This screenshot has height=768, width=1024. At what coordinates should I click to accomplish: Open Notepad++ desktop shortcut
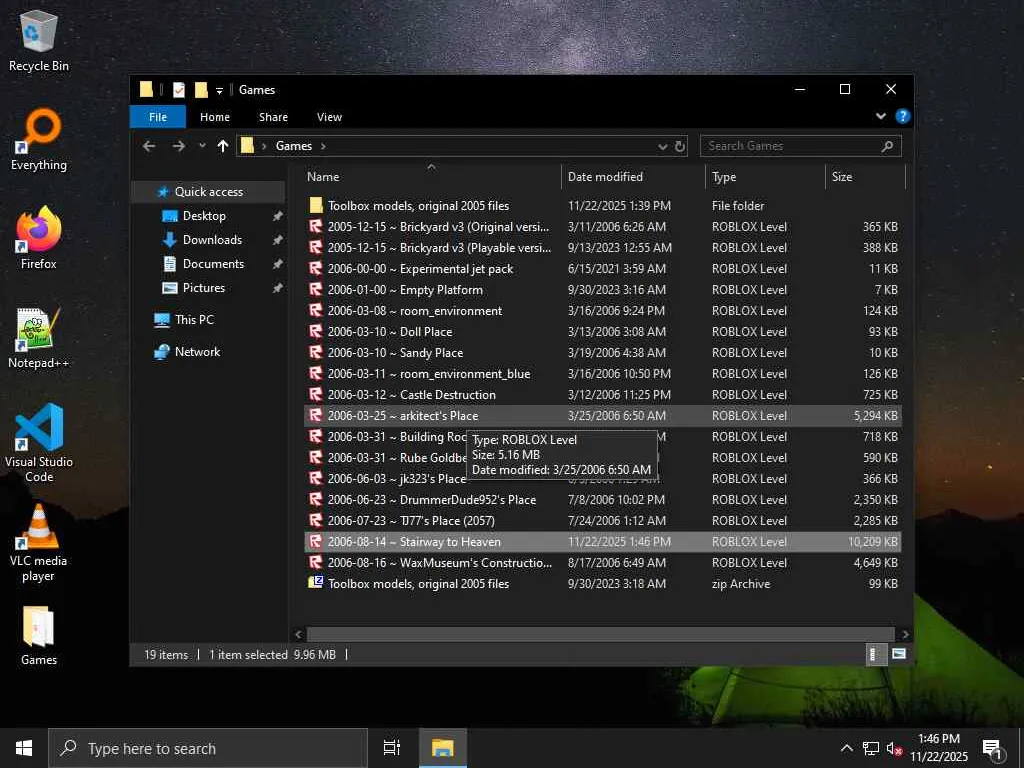tap(39, 338)
